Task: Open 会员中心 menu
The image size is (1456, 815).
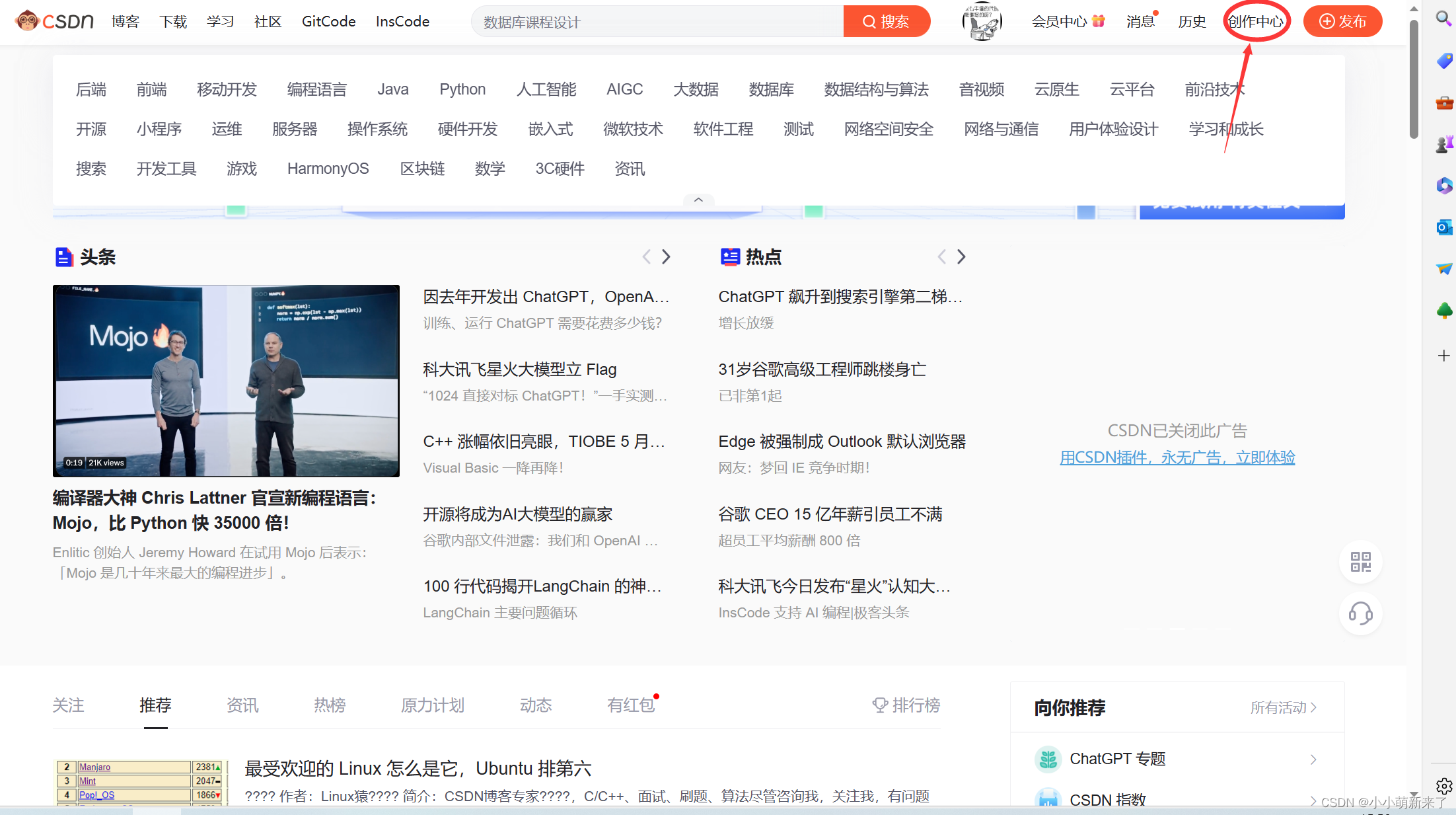Action: 1068,21
